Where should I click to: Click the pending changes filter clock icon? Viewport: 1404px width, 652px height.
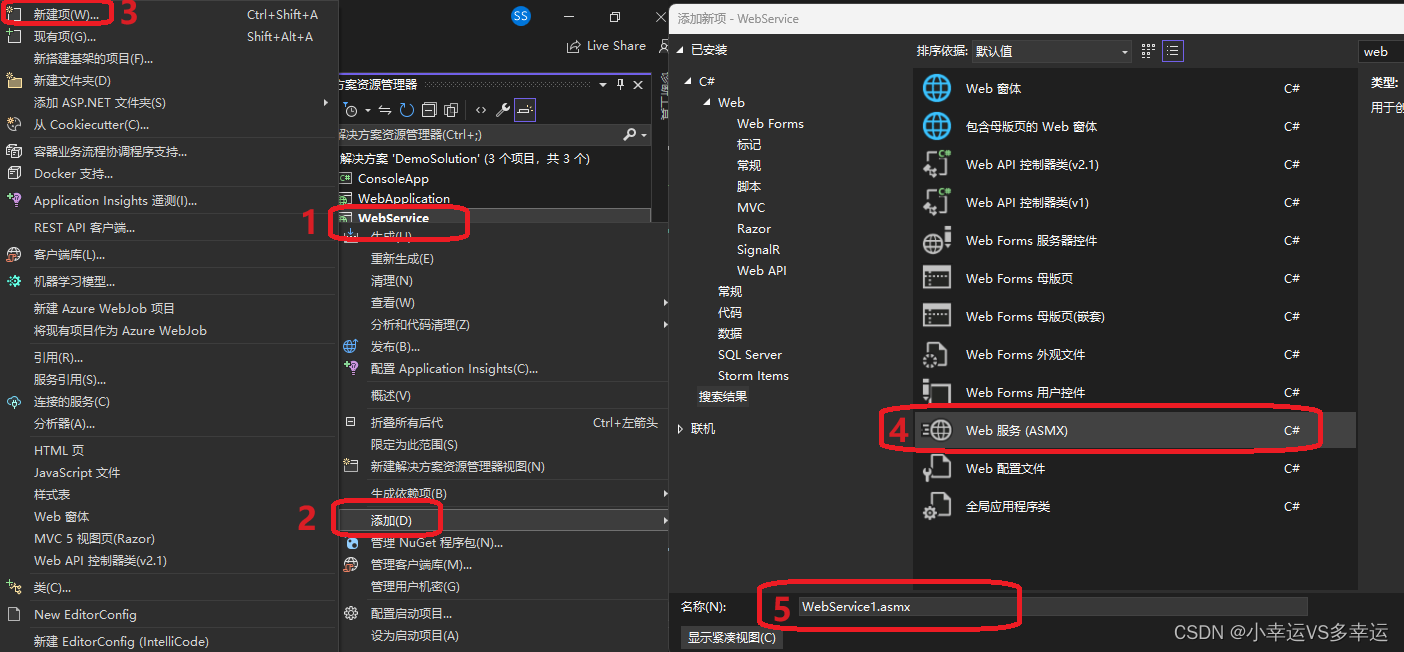click(350, 109)
